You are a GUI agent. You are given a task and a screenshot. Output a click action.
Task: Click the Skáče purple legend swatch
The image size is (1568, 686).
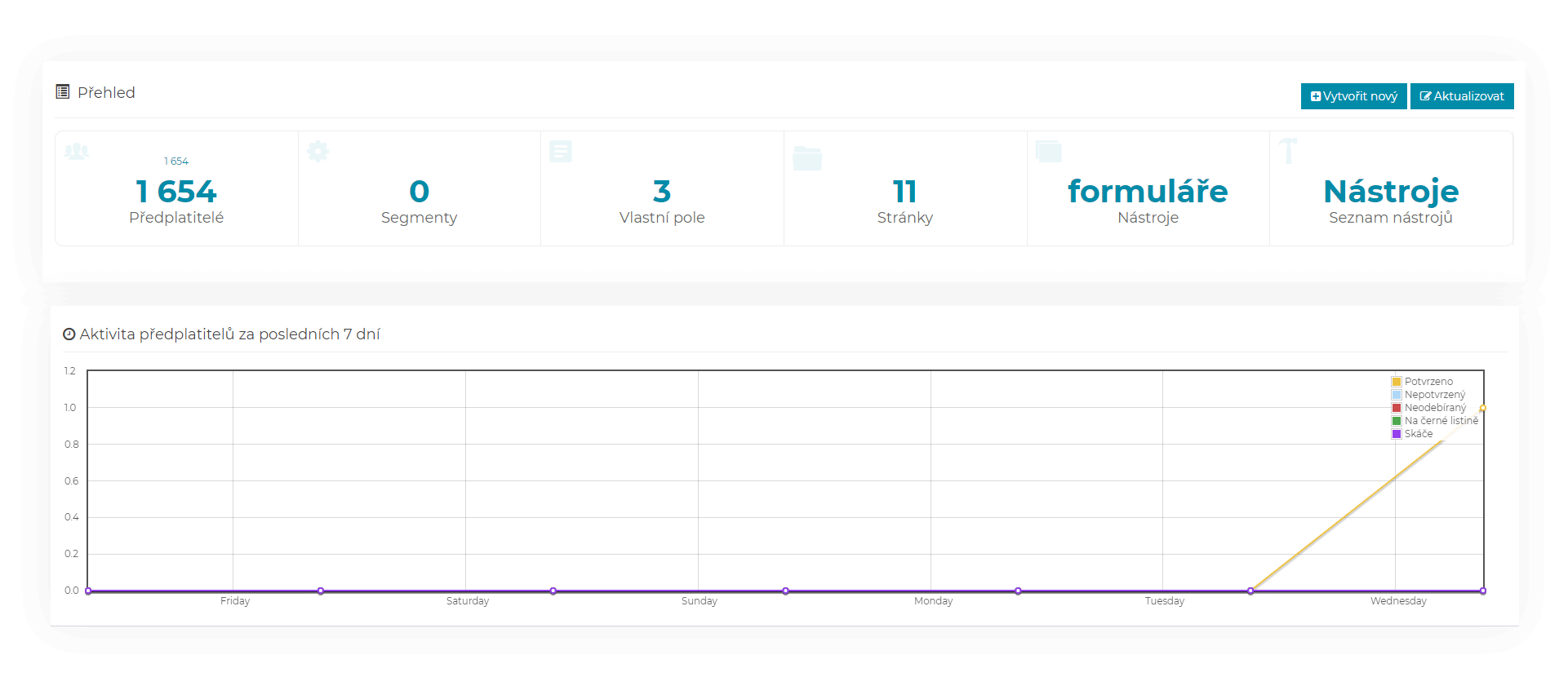pyautogui.click(x=1397, y=434)
